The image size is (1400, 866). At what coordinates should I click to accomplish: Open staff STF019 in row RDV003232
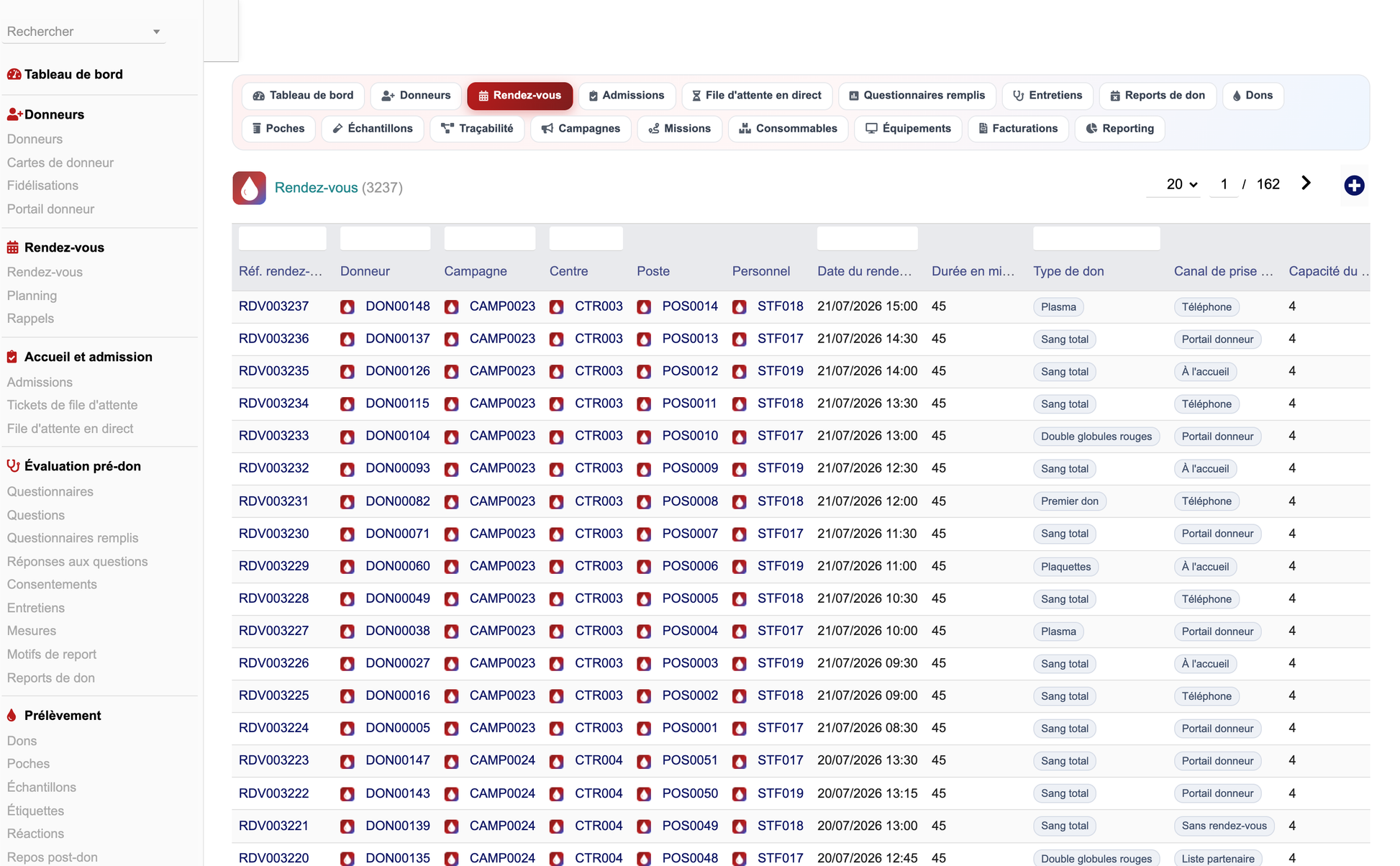click(x=781, y=468)
